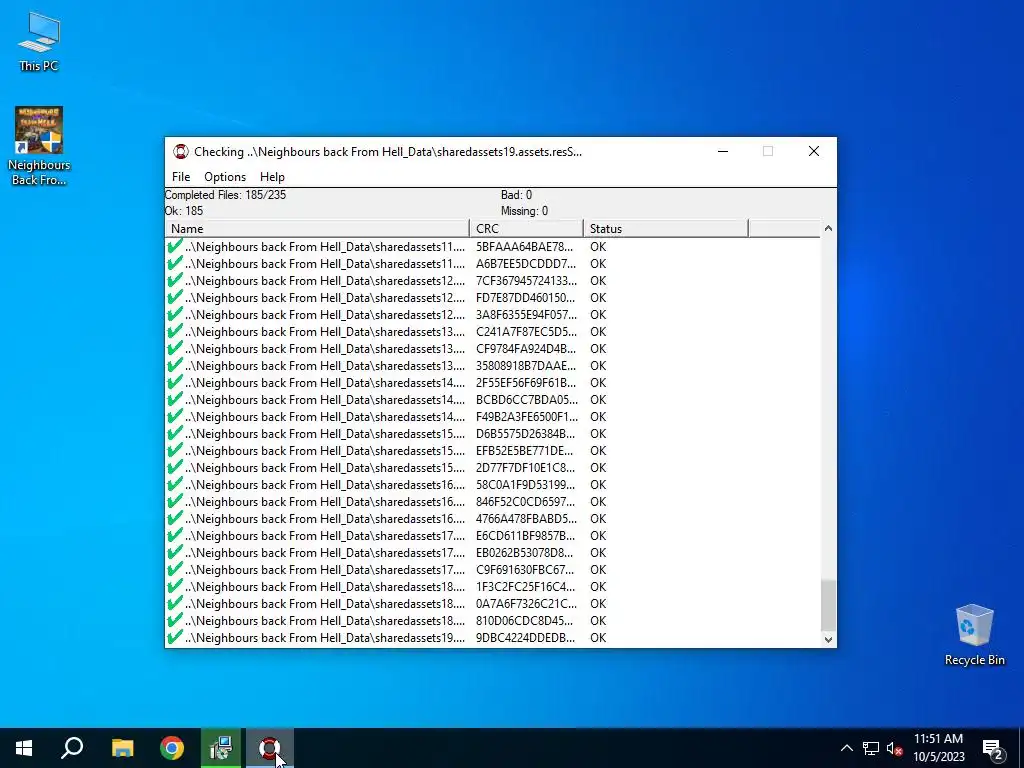Image resolution: width=1024 pixels, height=768 pixels.
Task: Select the row with CRC EB0262B53078D8...
Action: (x=492, y=552)
